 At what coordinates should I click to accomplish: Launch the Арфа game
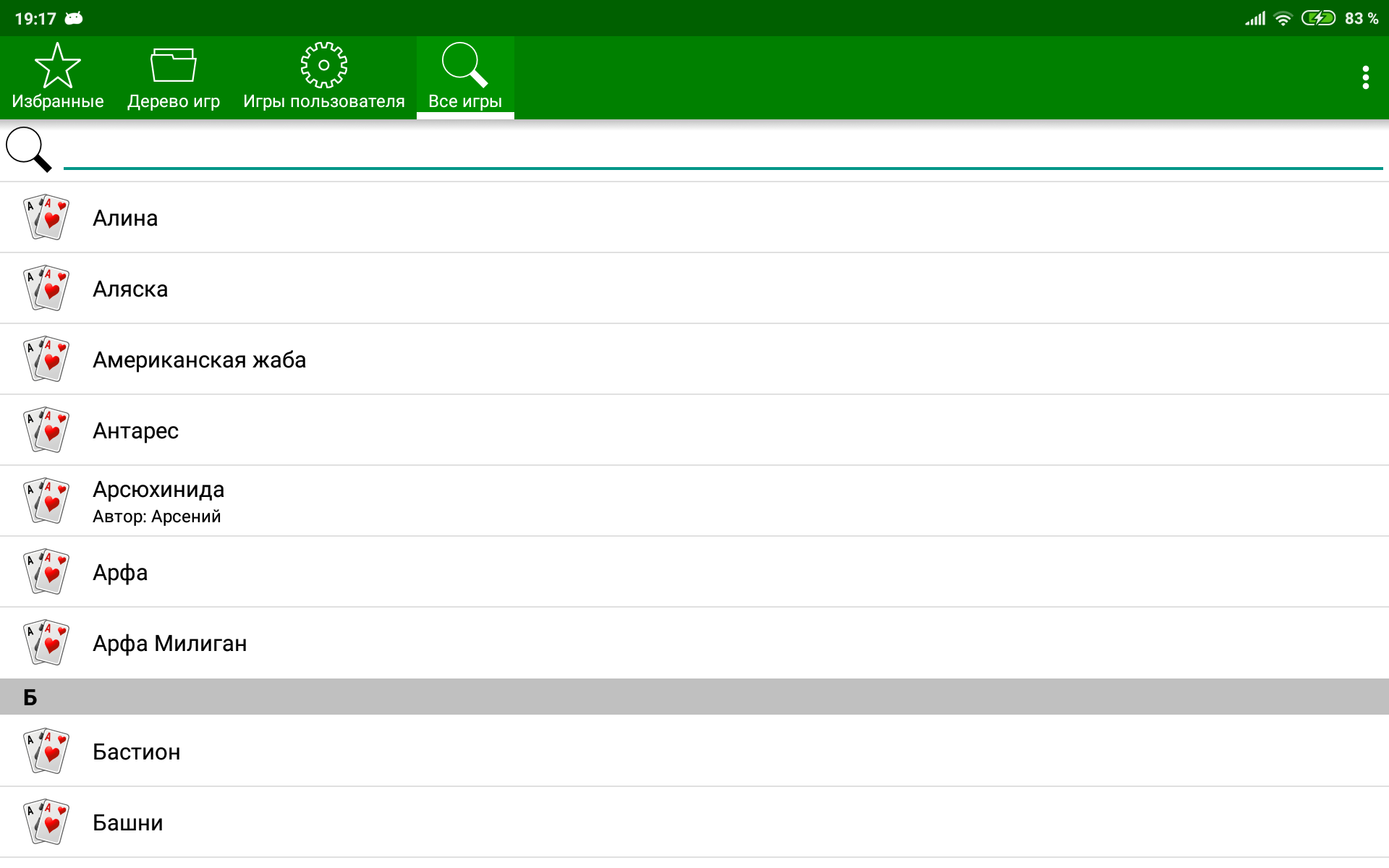tap(694, 571)
